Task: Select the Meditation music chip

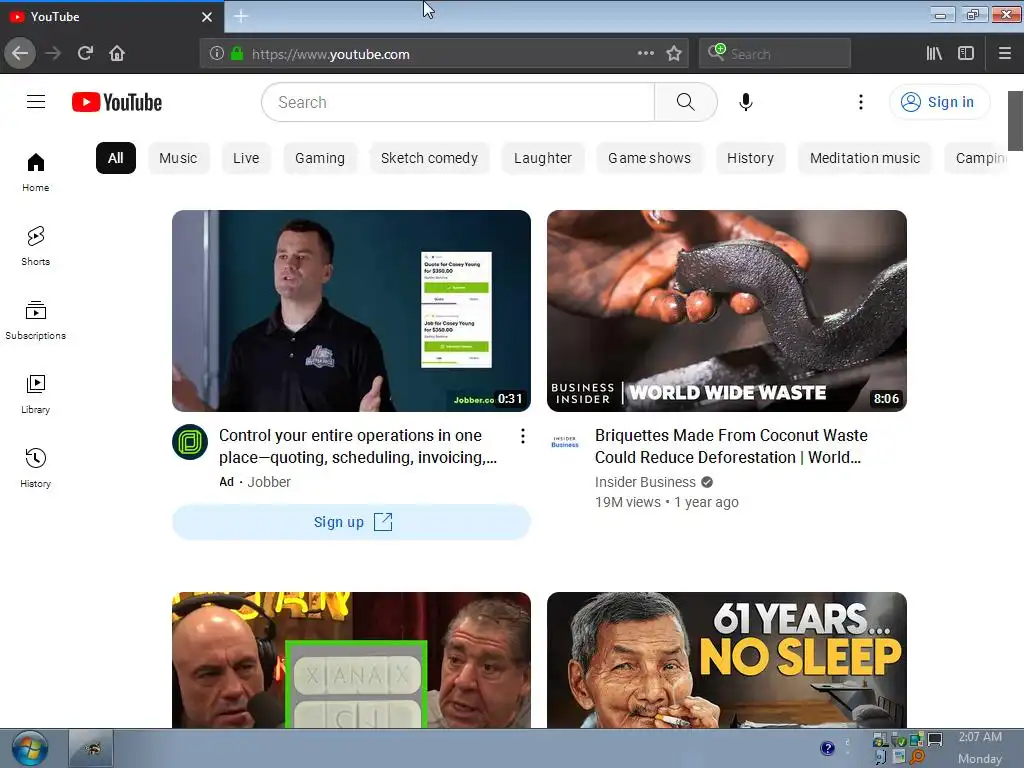Action: pos(865,158)
